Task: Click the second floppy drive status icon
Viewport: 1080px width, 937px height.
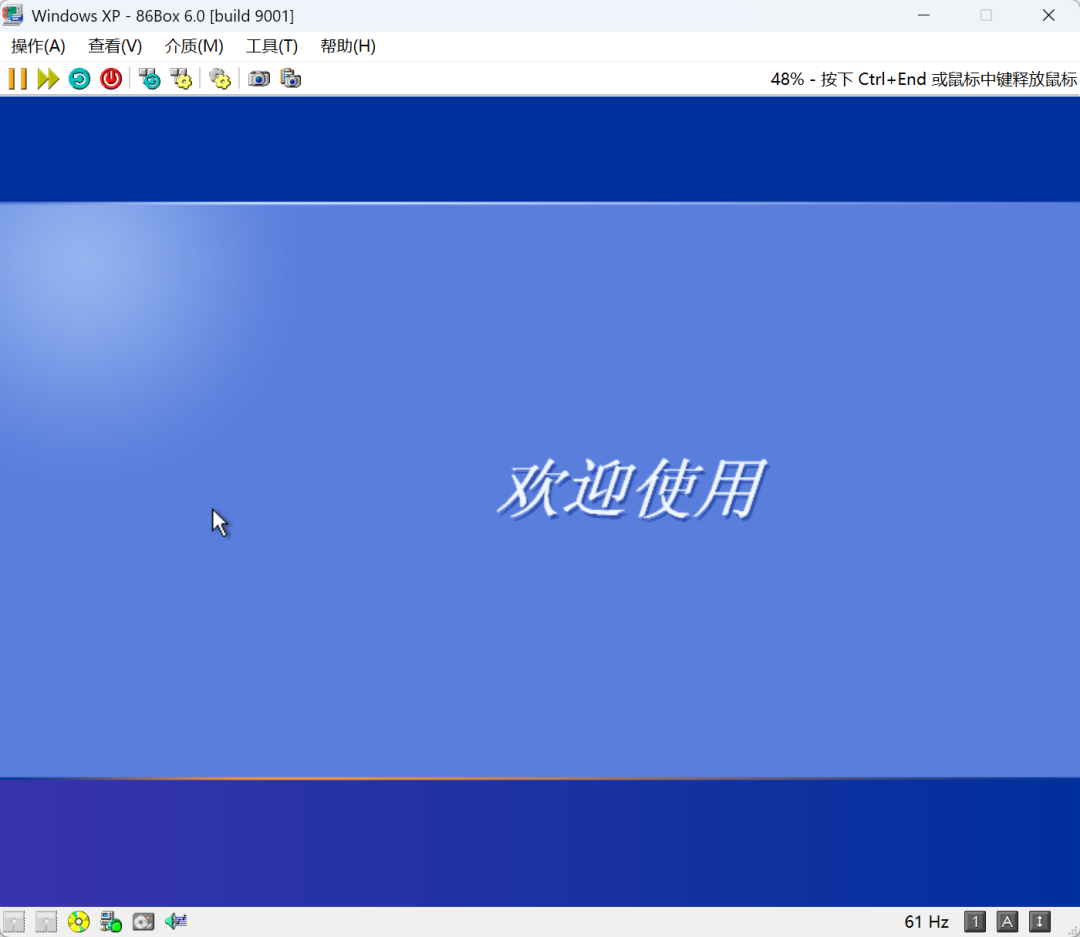Action: [46, 922]
